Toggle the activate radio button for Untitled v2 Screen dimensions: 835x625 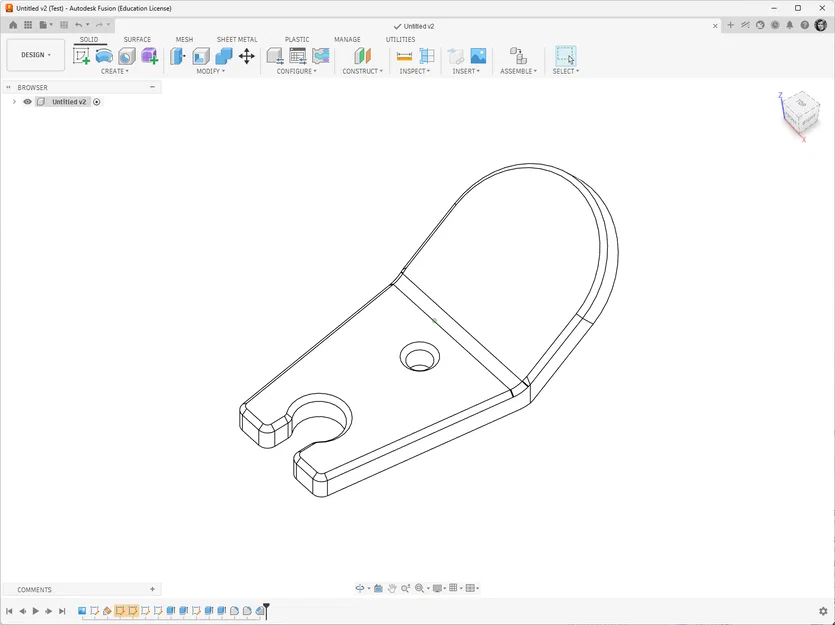(x=96, y=102)
